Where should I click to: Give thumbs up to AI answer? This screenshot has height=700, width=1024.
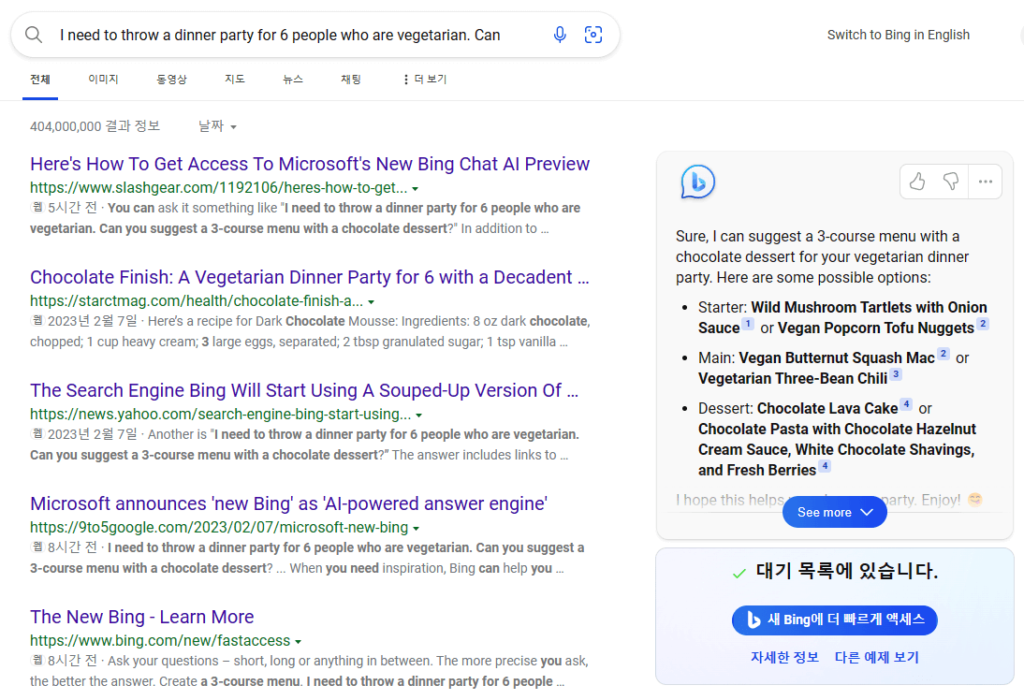pos(917,181)
